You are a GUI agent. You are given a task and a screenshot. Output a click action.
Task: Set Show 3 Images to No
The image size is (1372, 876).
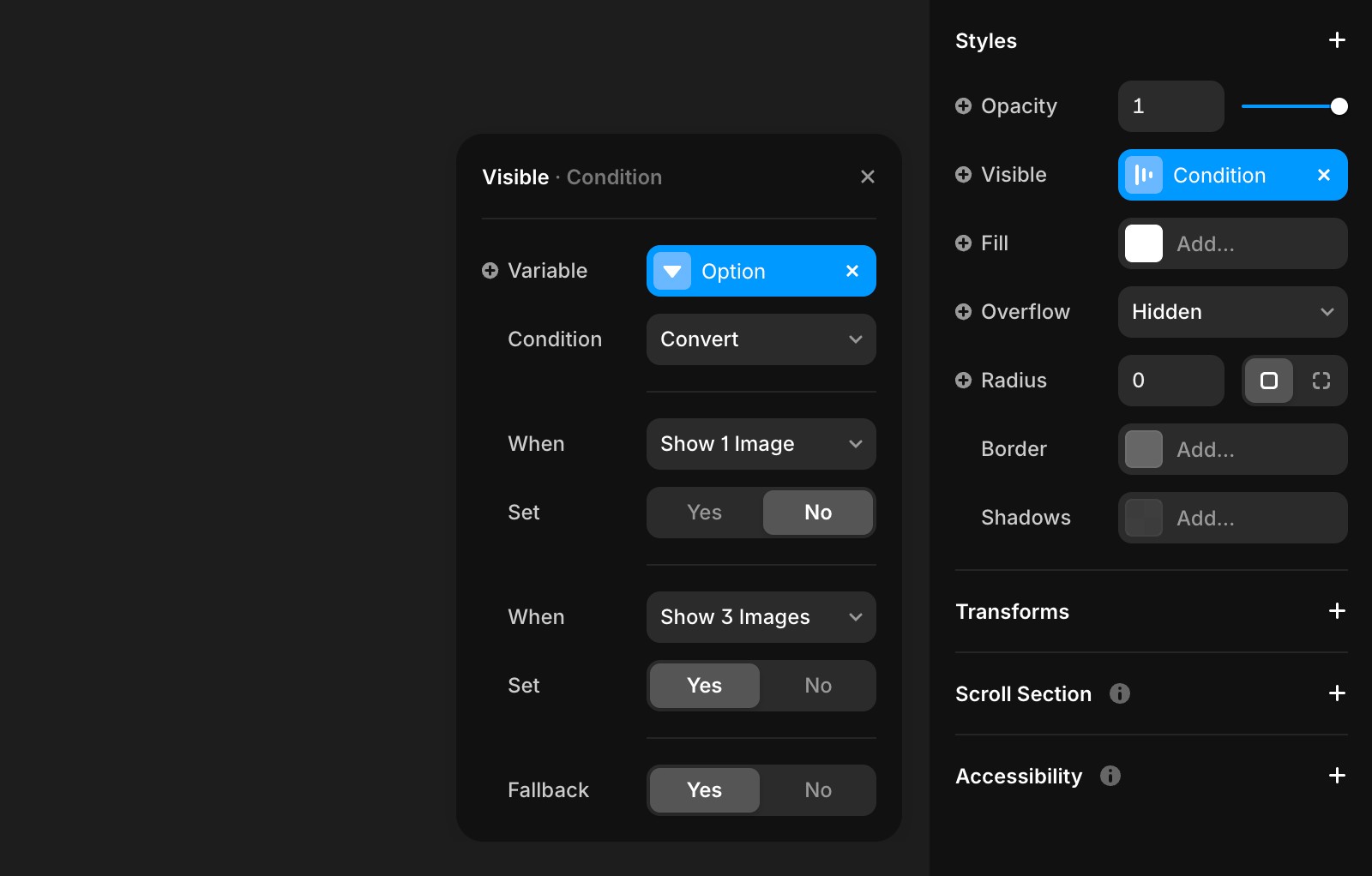[817, 686]
